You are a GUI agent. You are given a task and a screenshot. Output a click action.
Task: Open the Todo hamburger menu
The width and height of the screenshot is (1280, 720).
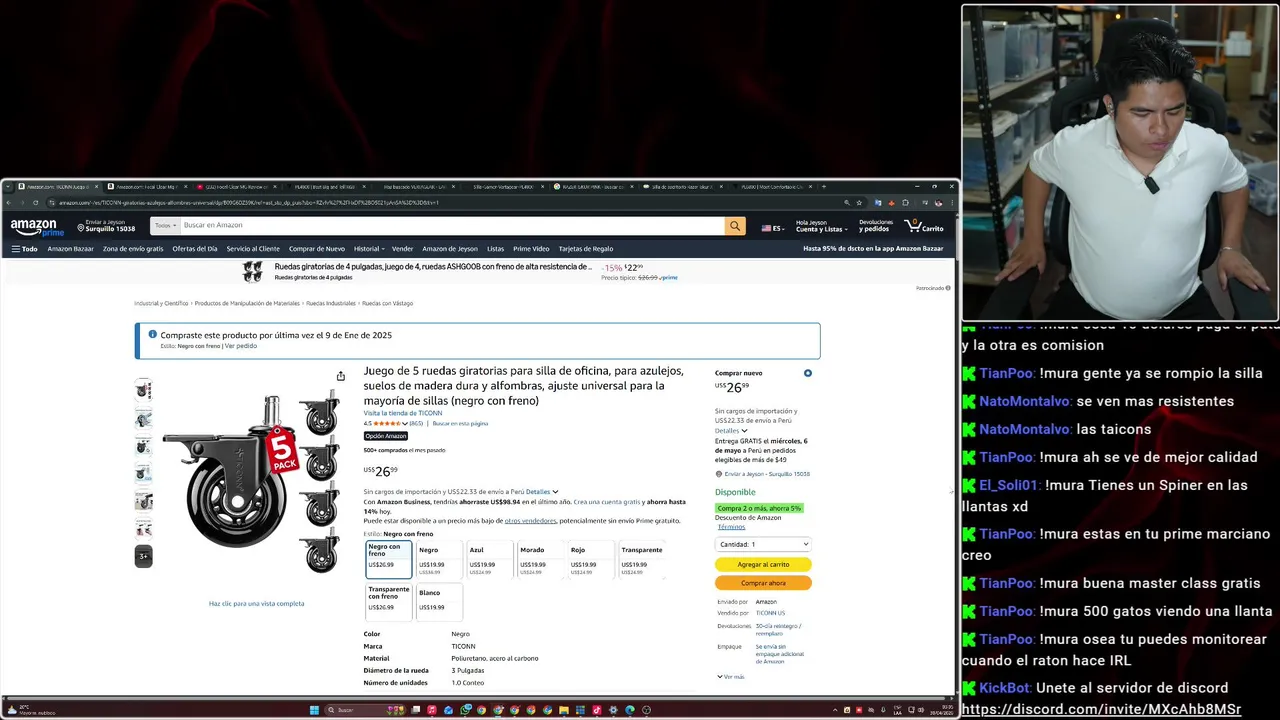[24, 249]
